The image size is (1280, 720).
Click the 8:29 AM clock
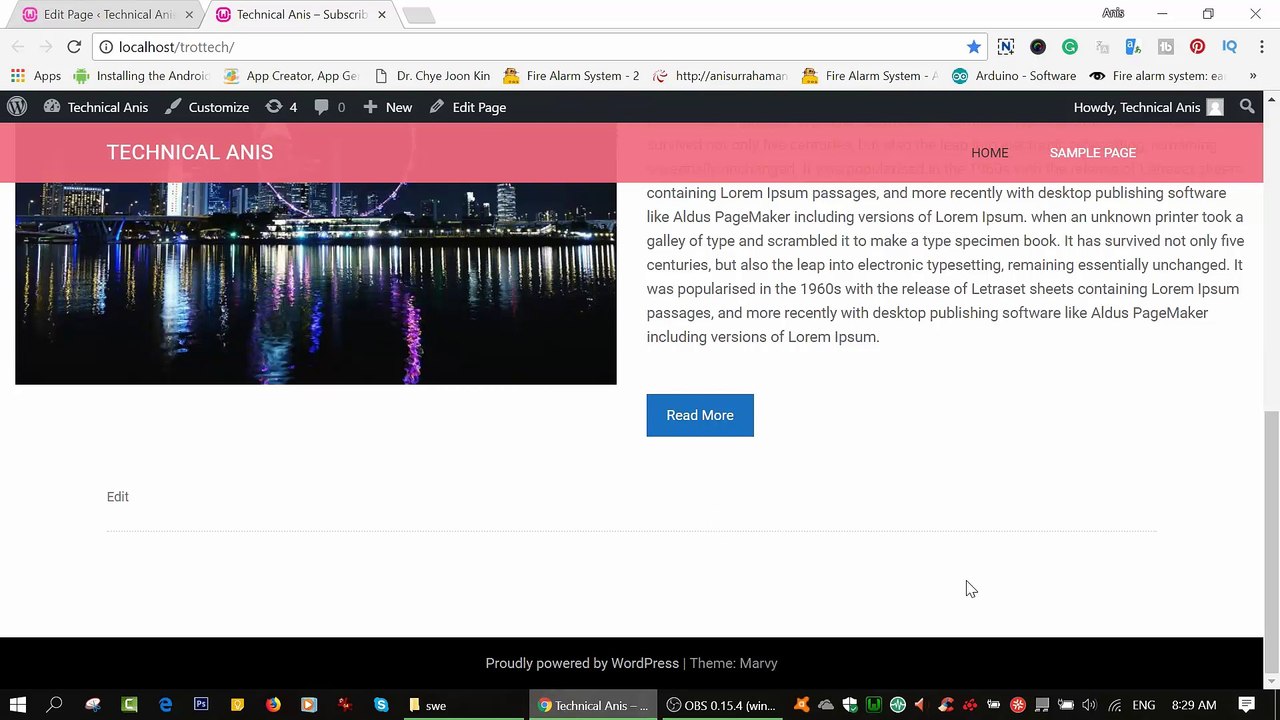[x=1194, y=705]
